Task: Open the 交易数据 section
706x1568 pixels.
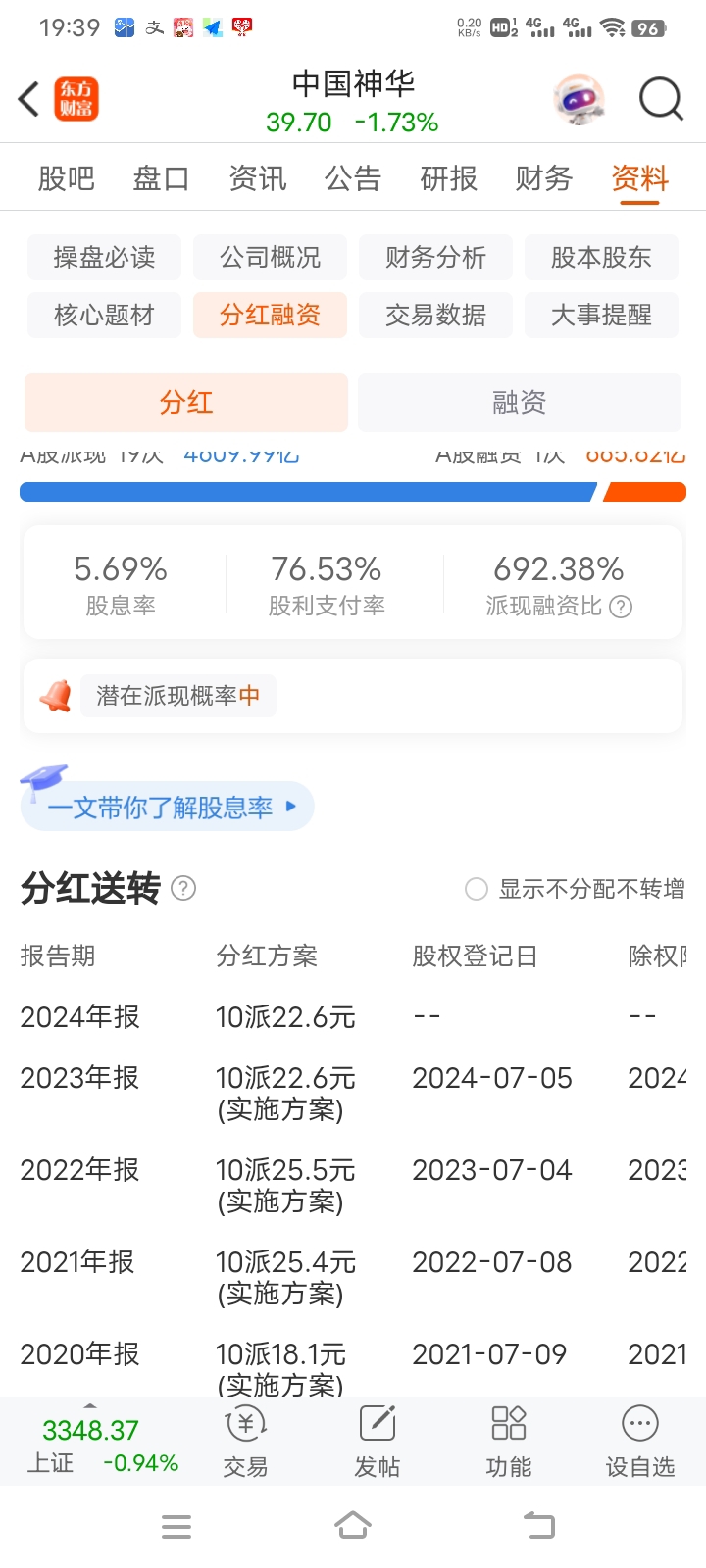Action: click(x=435, y=316)
